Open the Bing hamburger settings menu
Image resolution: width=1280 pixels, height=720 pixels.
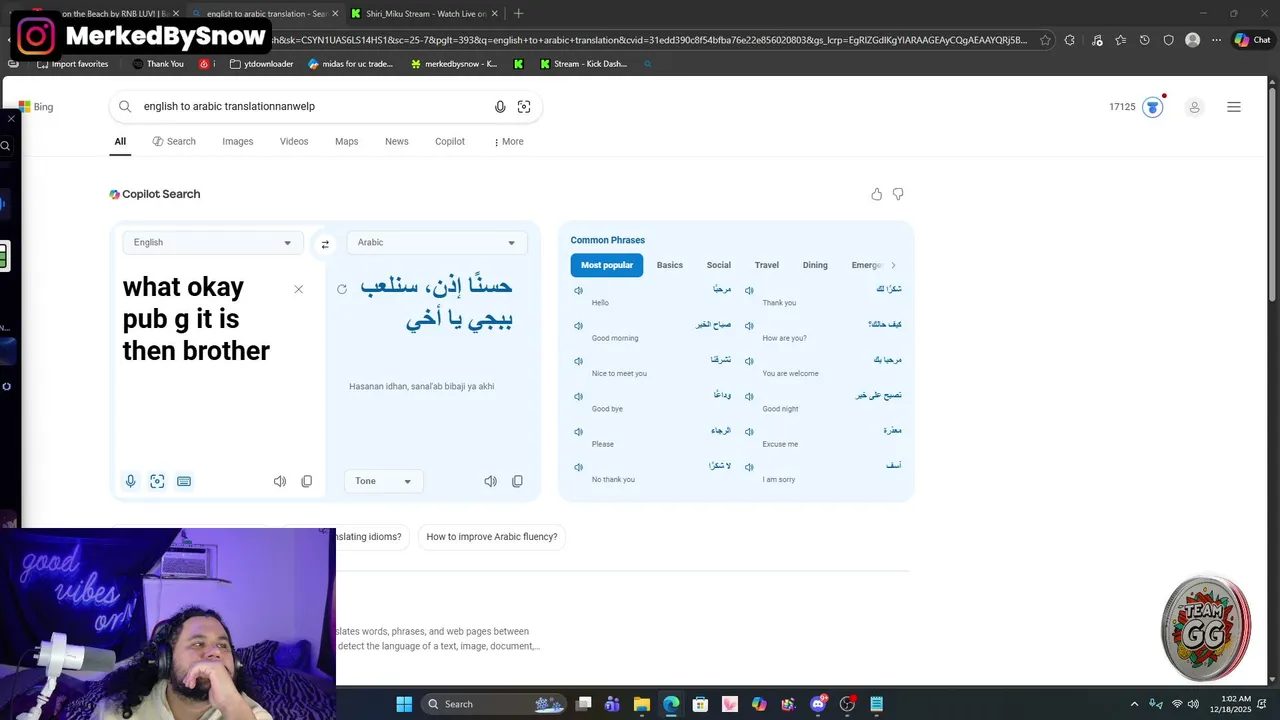(1234, 107)
